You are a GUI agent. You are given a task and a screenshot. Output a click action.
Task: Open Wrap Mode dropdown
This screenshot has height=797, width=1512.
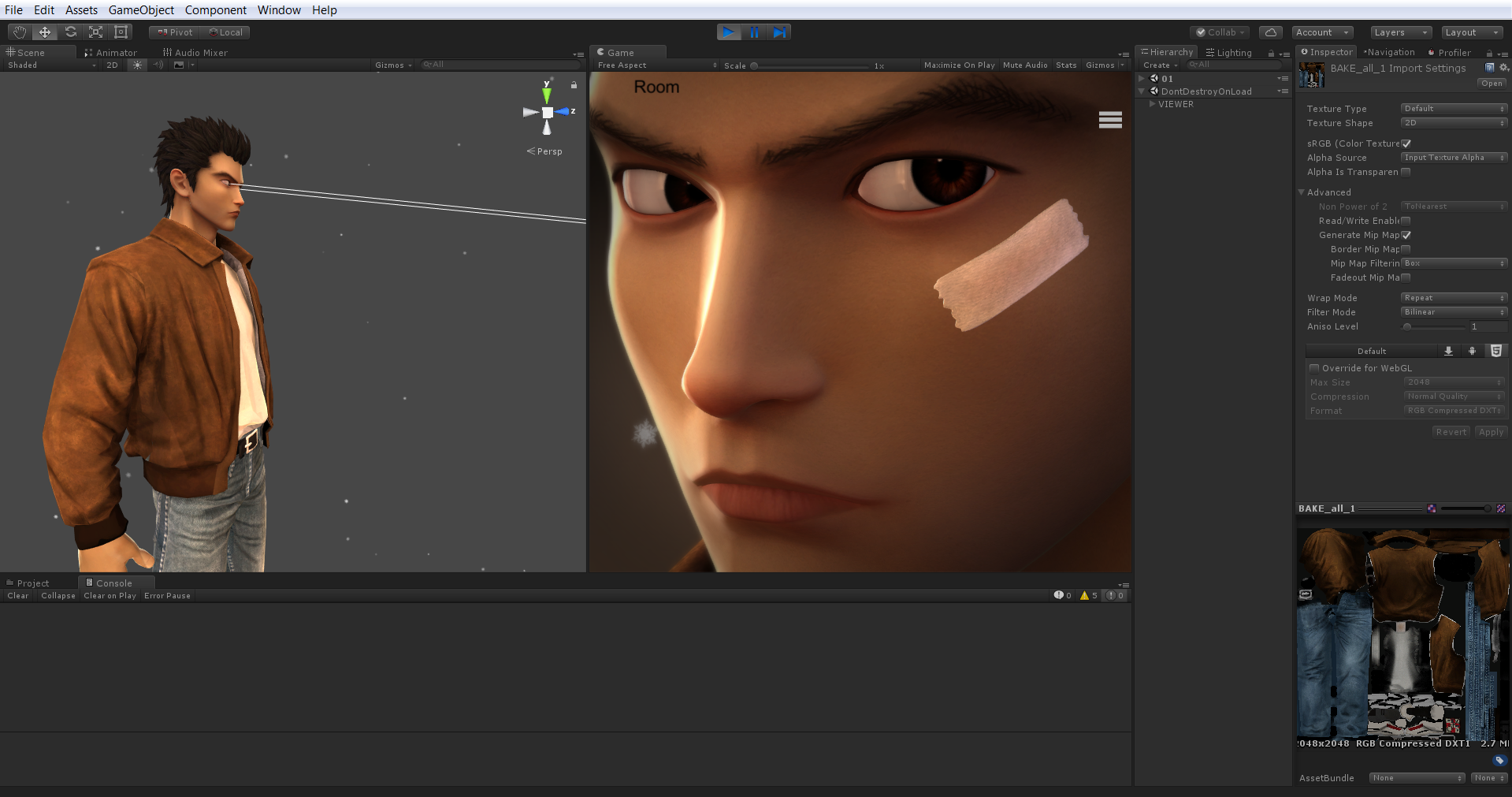[1454, 298]
